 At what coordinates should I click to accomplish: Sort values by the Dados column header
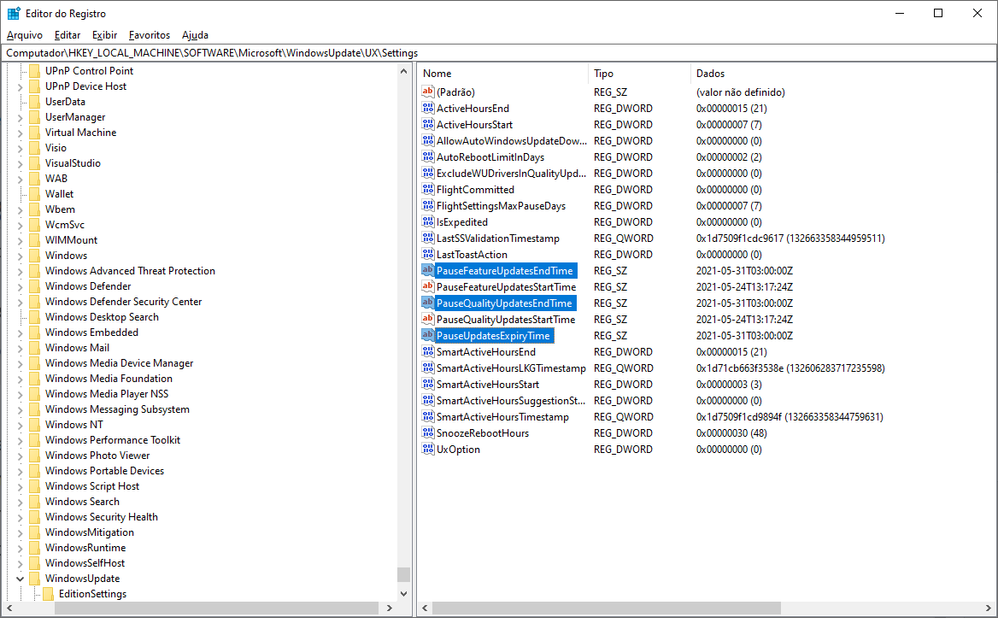842,73
